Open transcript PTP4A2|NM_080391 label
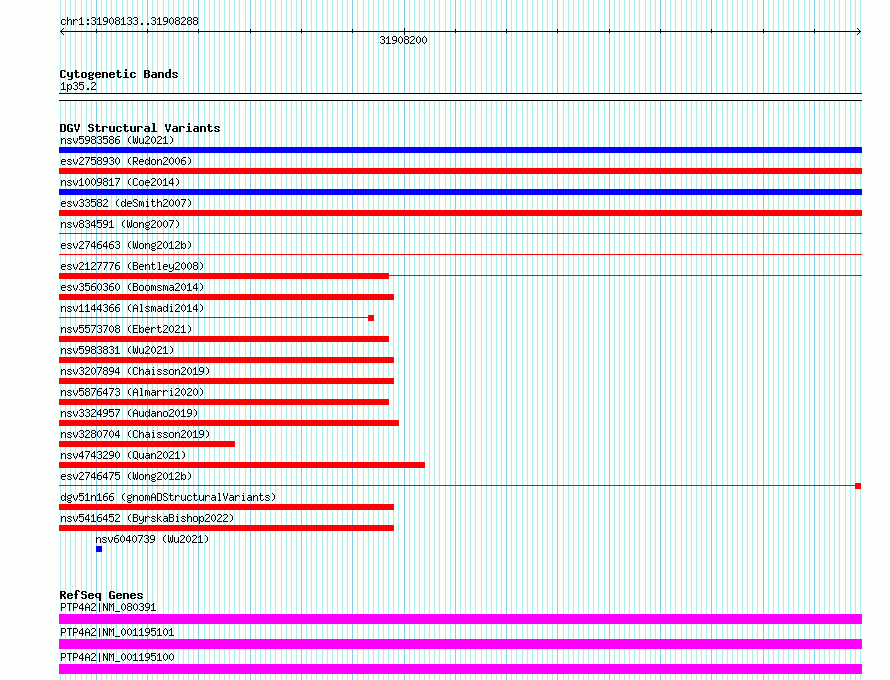This screenshot has width=890, height=680. pyautogui.click(x=108, y=607)
